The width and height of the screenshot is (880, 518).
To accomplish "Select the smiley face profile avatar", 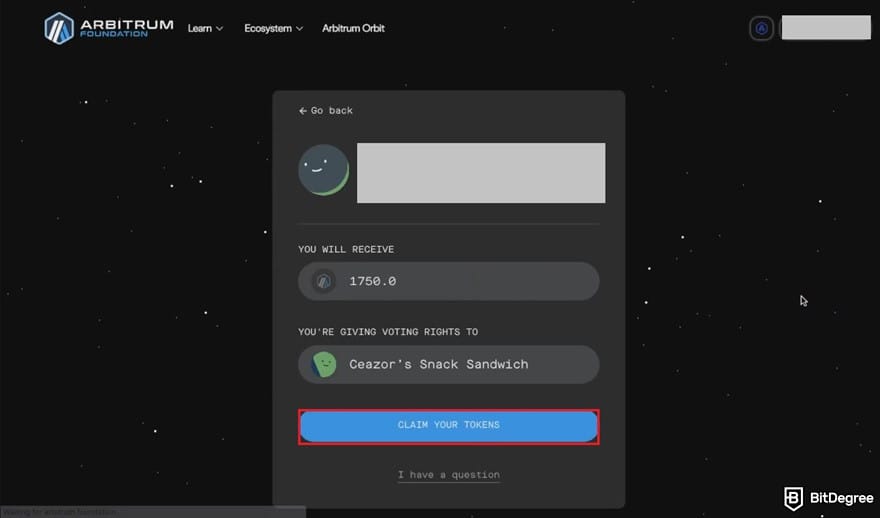I will pos(323,170).
